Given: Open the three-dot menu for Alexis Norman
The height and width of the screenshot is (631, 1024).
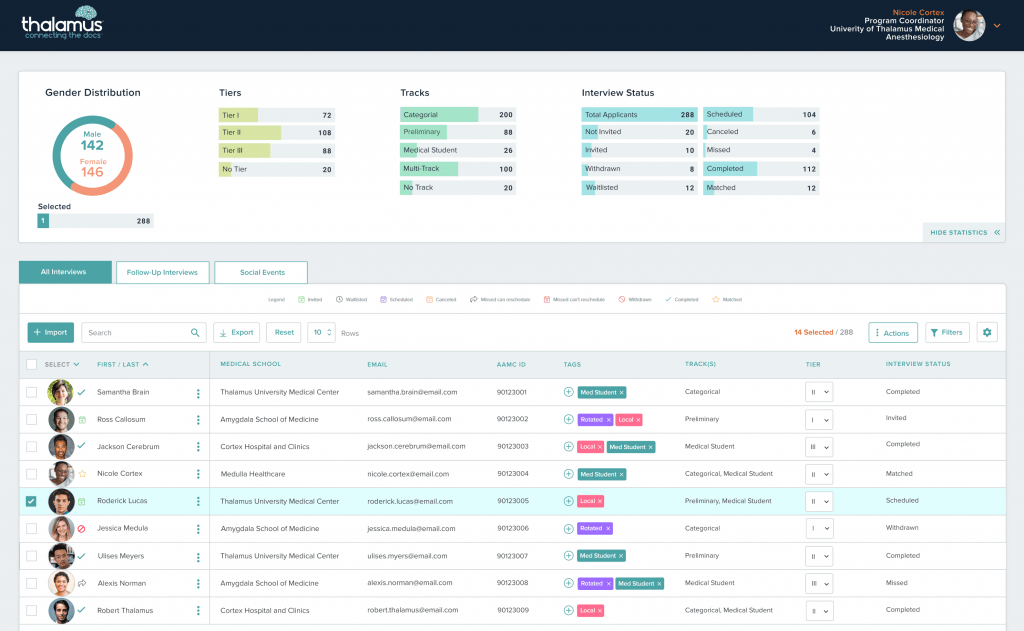Looking at the screenshot, I should 198,583.
